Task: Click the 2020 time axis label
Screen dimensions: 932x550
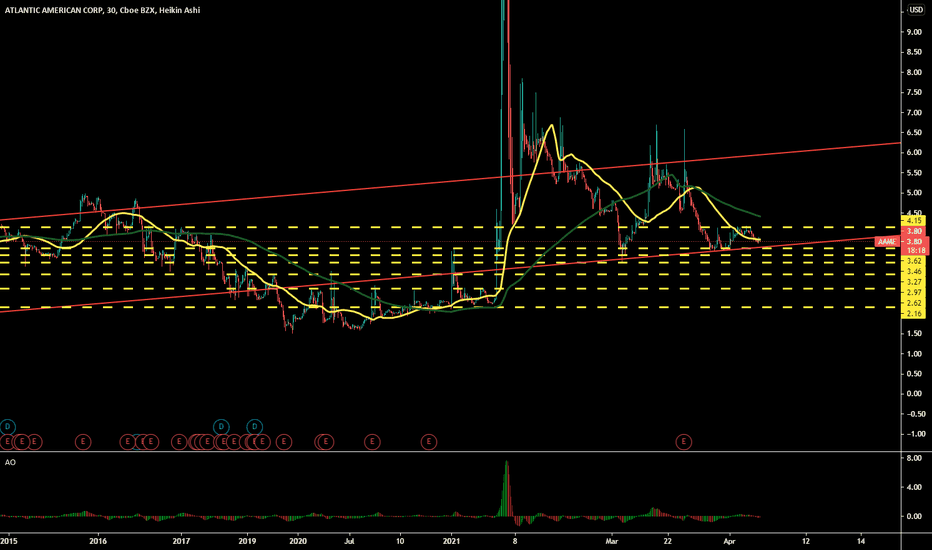Action: coord(298,541)
